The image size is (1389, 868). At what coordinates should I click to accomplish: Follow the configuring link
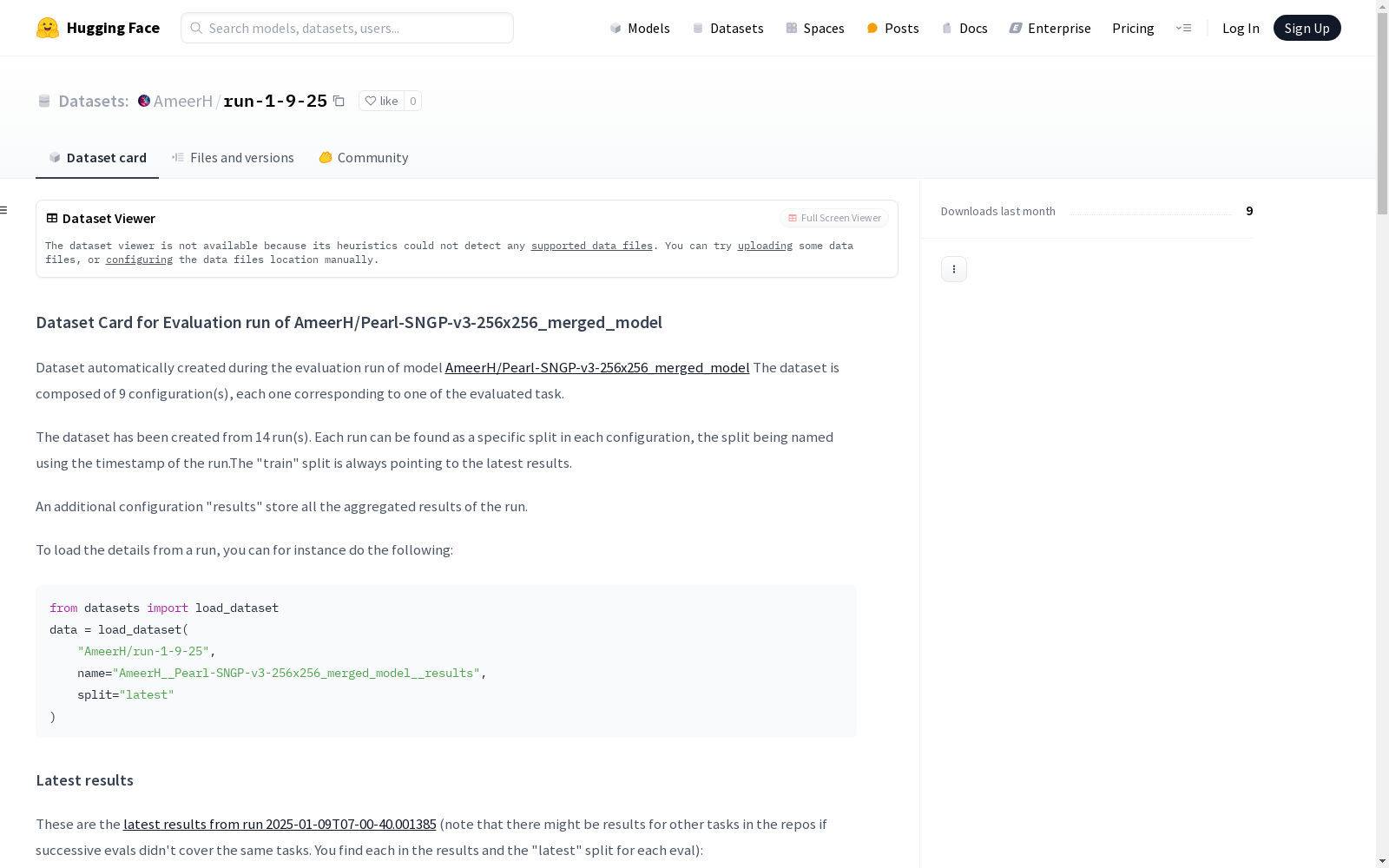[x=139, y=260]
